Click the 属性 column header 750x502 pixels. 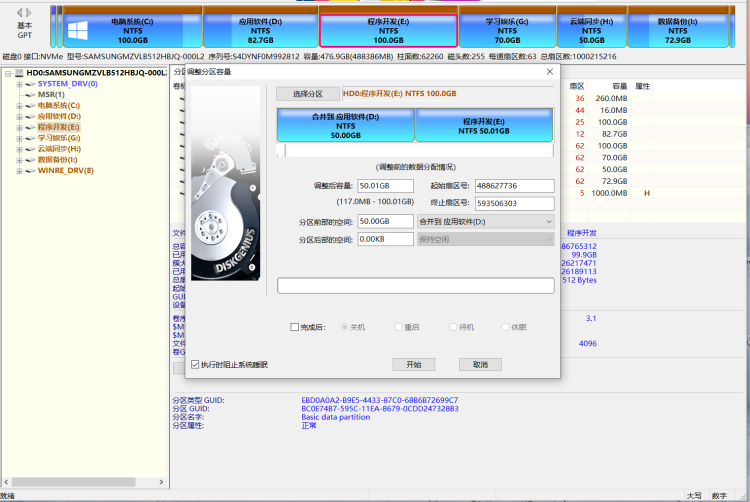click(642, 87)
